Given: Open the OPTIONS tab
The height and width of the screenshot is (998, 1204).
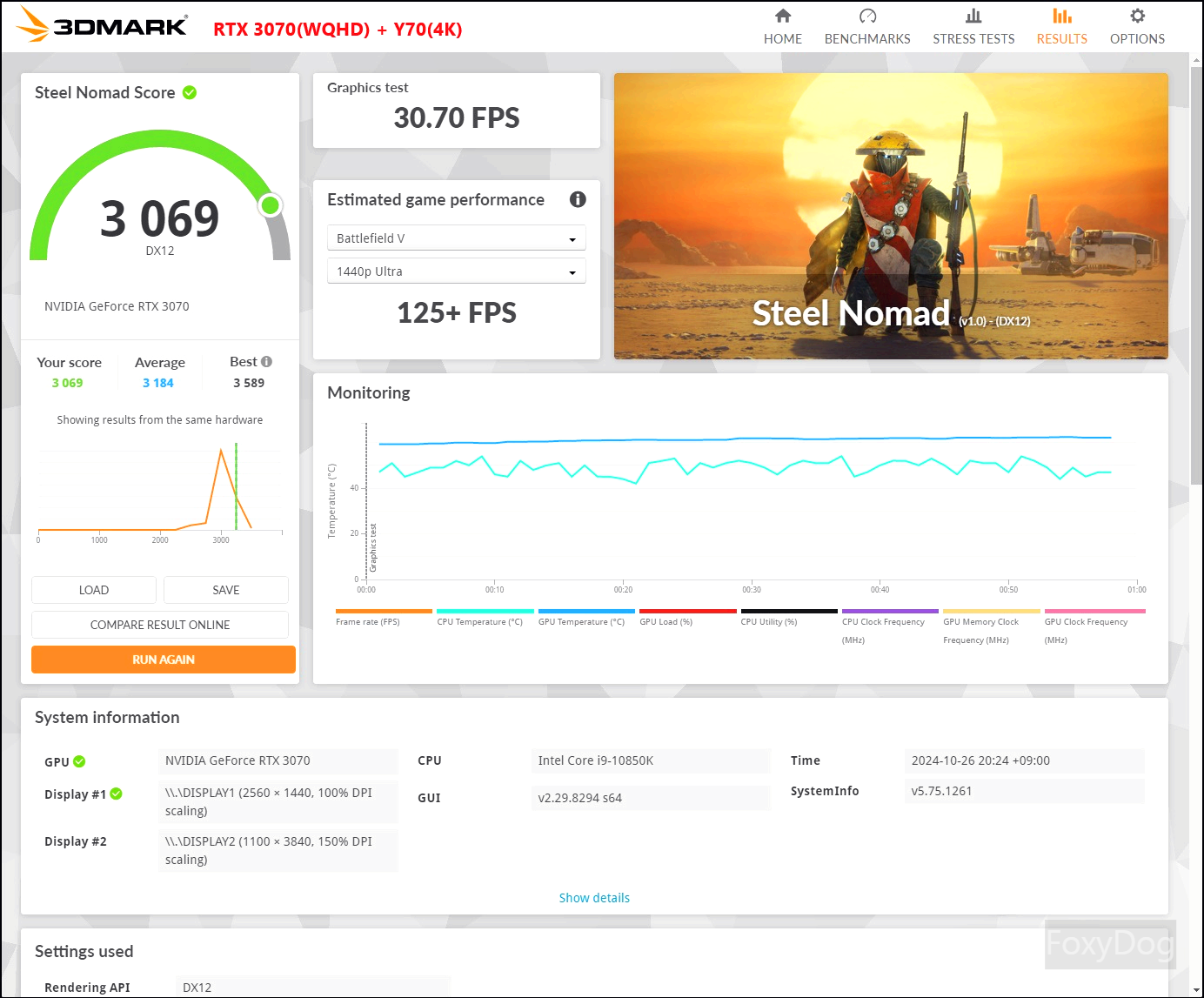Looking at the screenshot, I should pos(1137,28).
